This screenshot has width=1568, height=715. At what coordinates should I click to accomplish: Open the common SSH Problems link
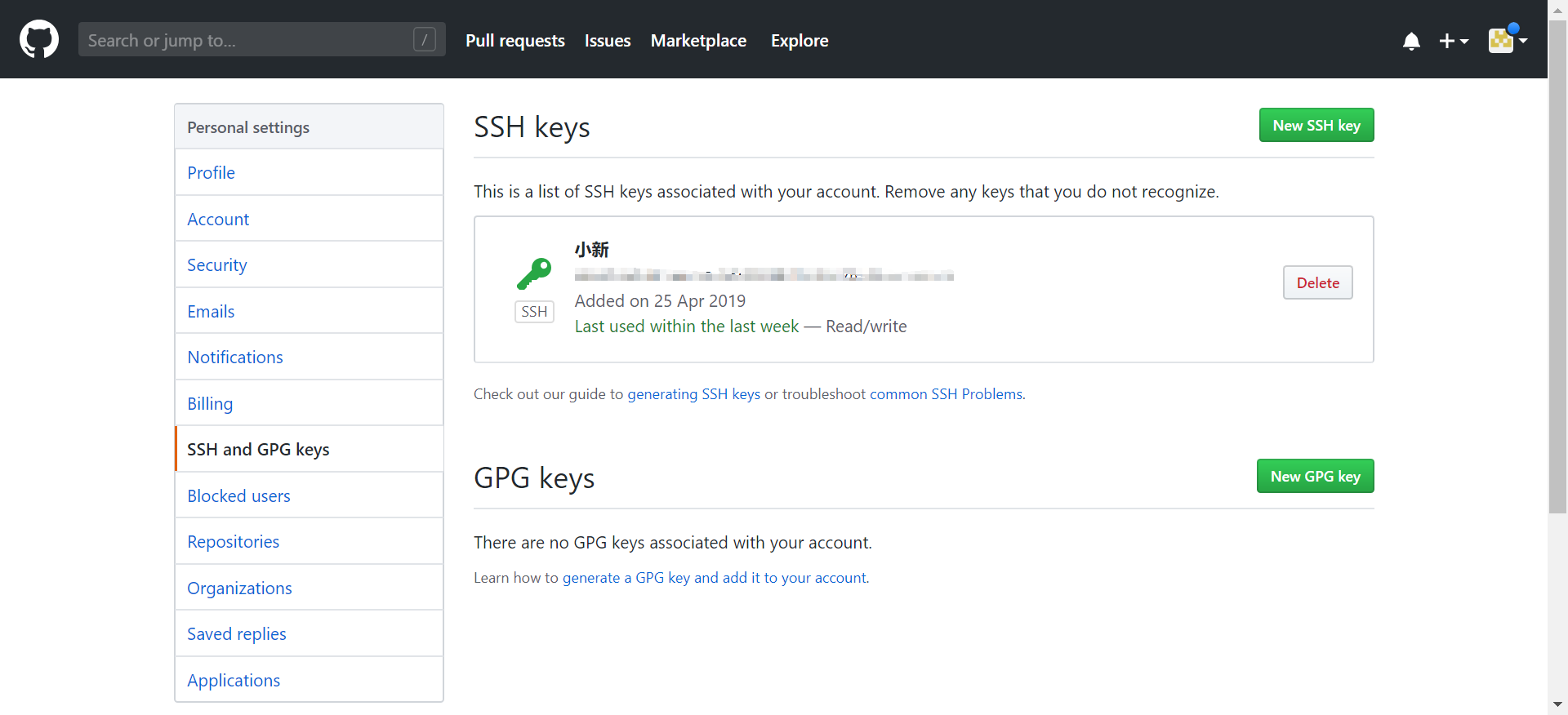pyautogui.click(x=946, y=394)
